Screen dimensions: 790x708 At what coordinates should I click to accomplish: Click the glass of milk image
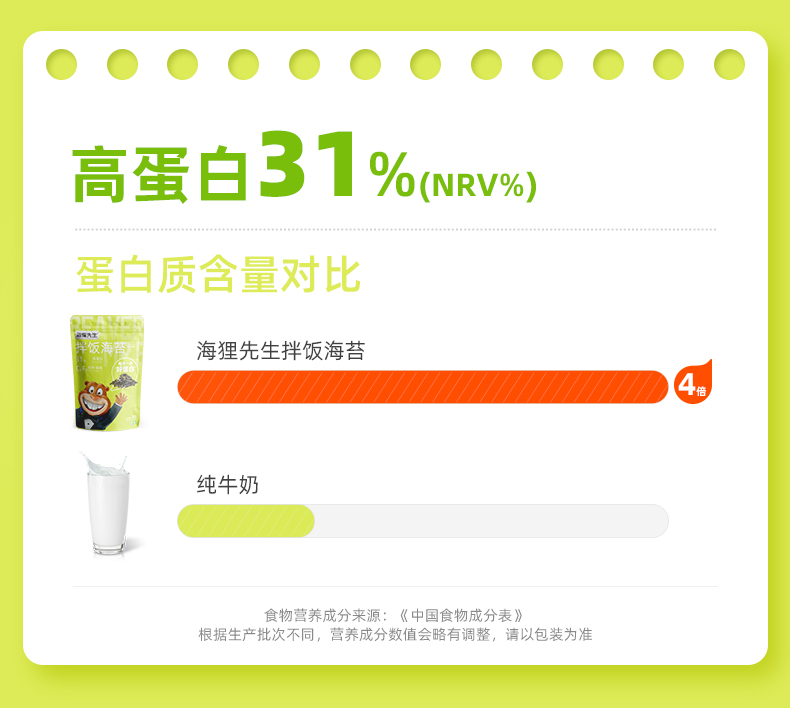click(107, 504)
